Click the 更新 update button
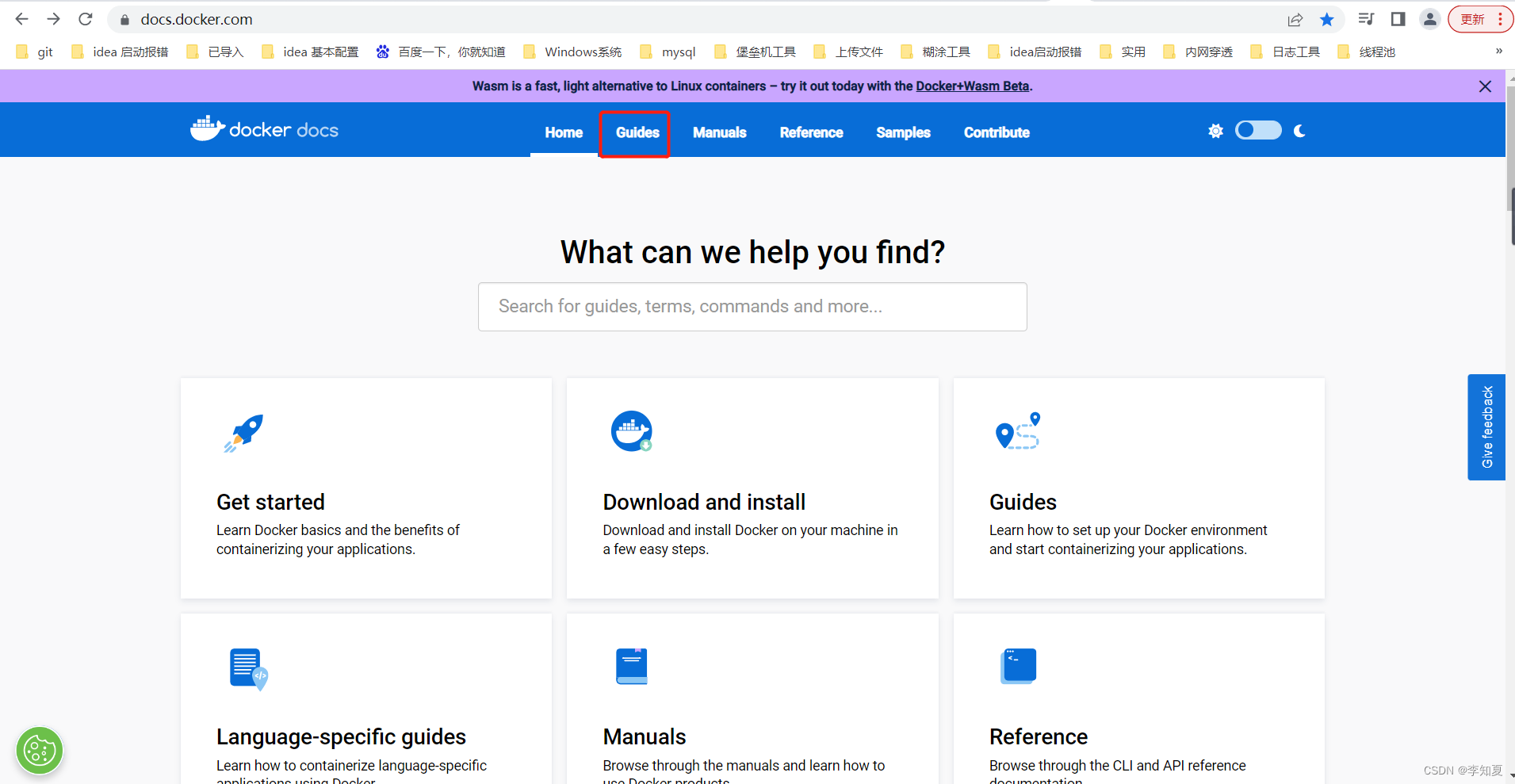1515x784 pixels. click(x=1473, y=19)
